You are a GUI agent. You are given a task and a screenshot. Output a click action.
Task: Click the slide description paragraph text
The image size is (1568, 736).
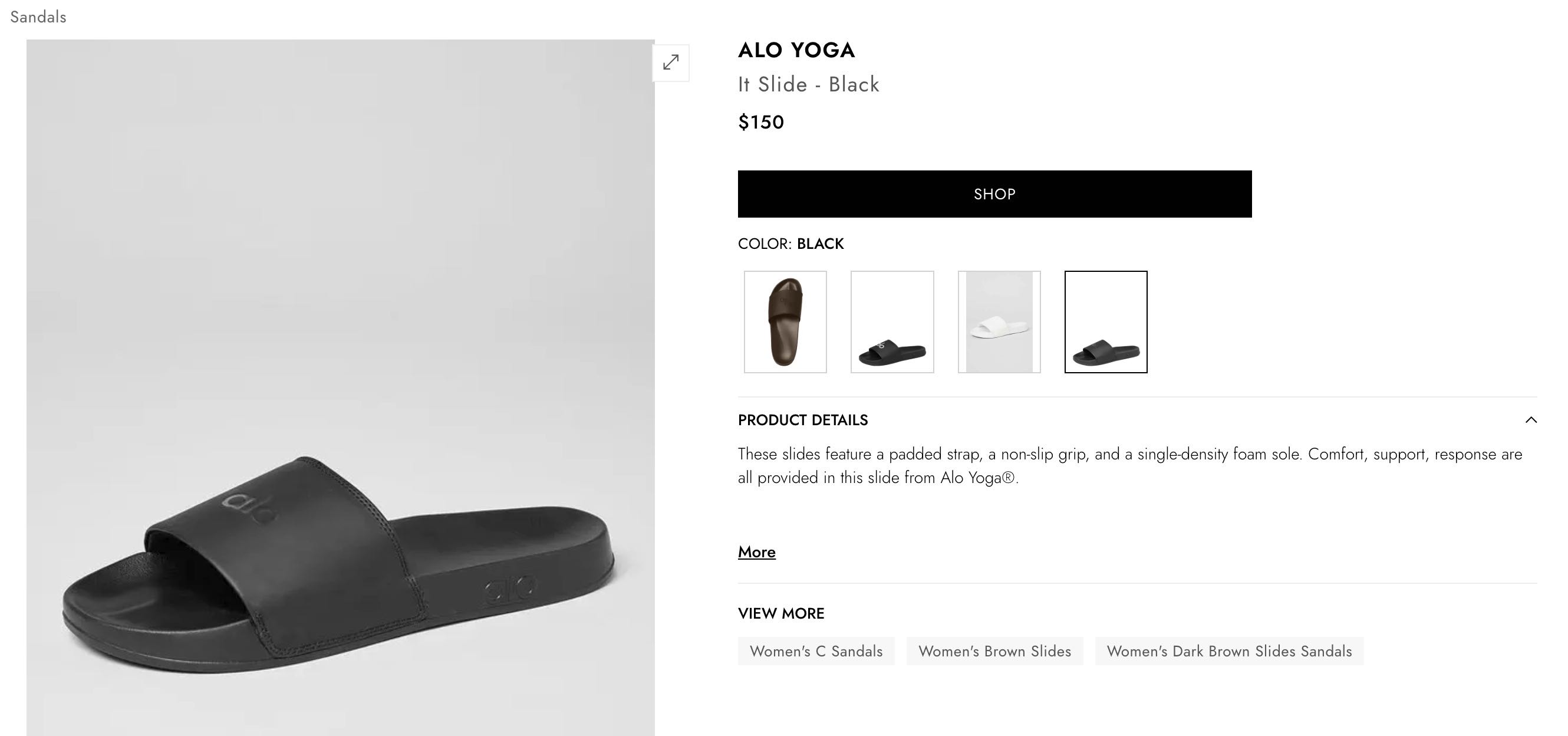1129,466
